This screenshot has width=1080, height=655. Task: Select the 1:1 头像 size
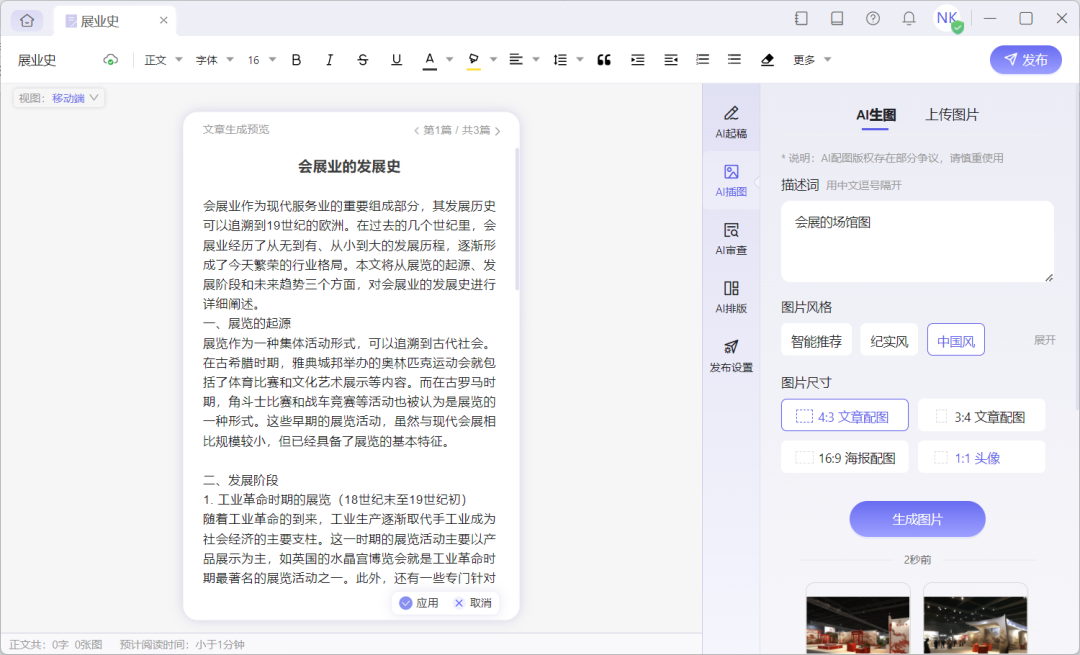(x=982, y=457)
